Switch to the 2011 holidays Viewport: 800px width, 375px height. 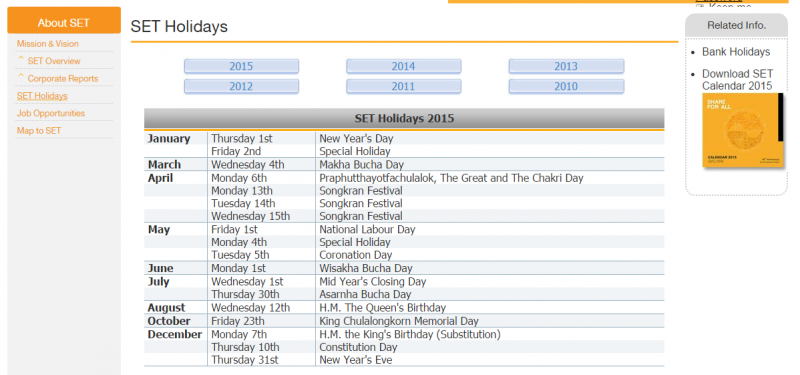[x=404, y=86]
